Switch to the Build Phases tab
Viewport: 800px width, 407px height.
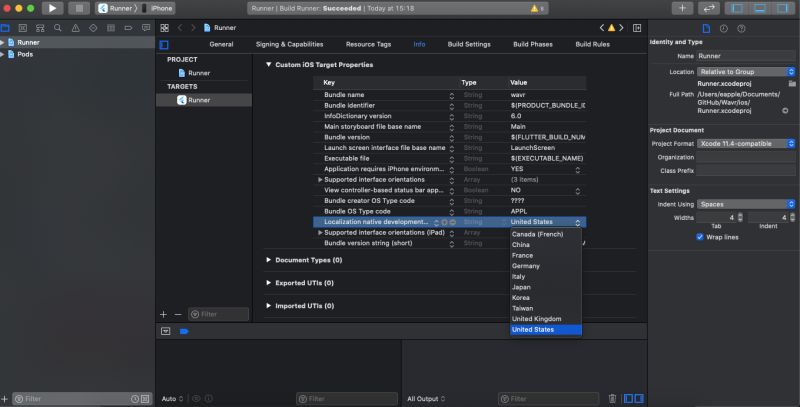[x=533, y=44]
